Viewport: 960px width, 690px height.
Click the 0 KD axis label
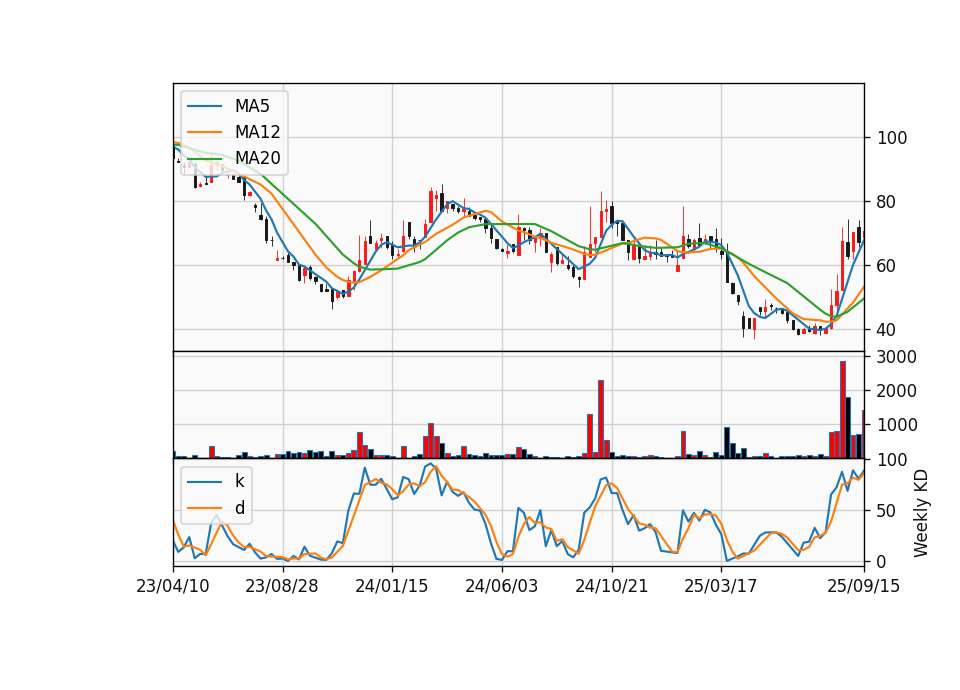point(882,561)
